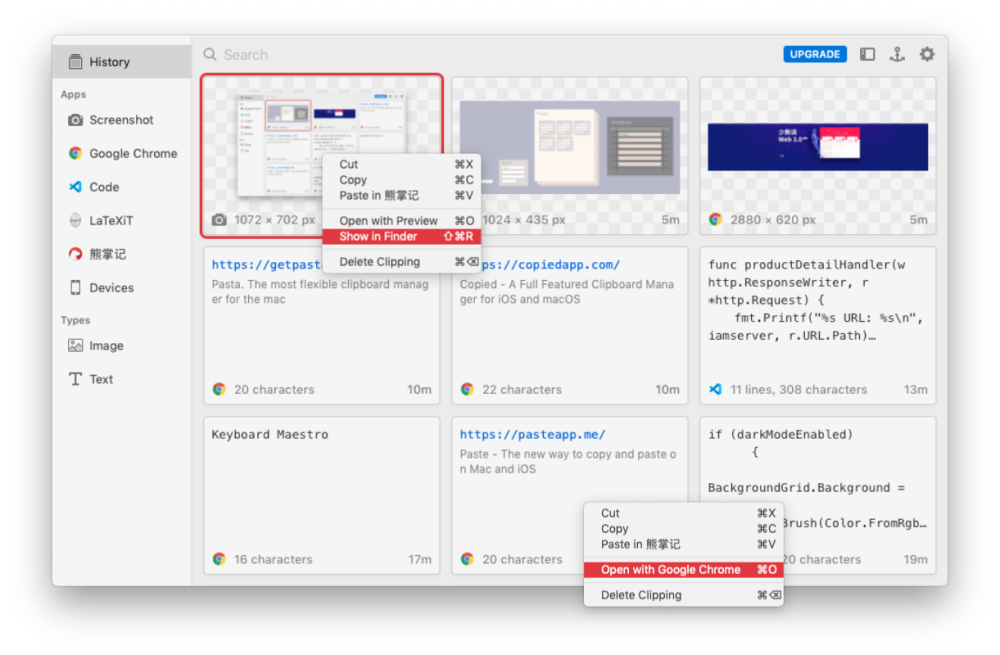Filter clippings by Google Chrome

coord(122,153)
